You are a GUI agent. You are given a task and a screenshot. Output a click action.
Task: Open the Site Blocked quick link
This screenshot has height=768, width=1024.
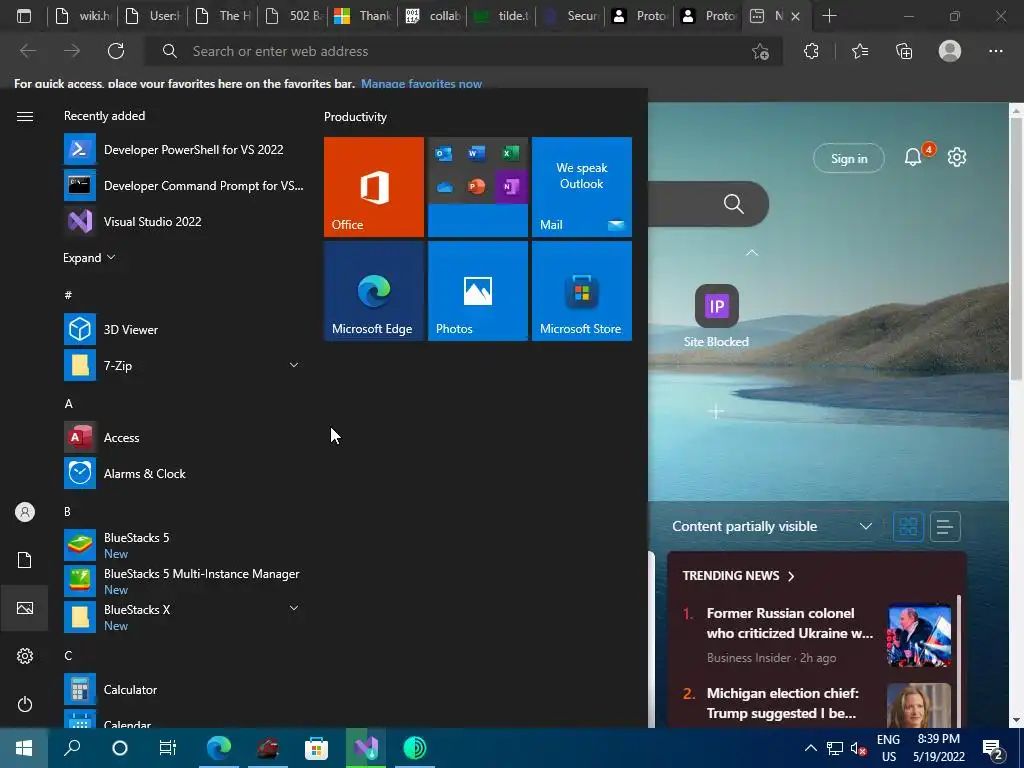716,316
